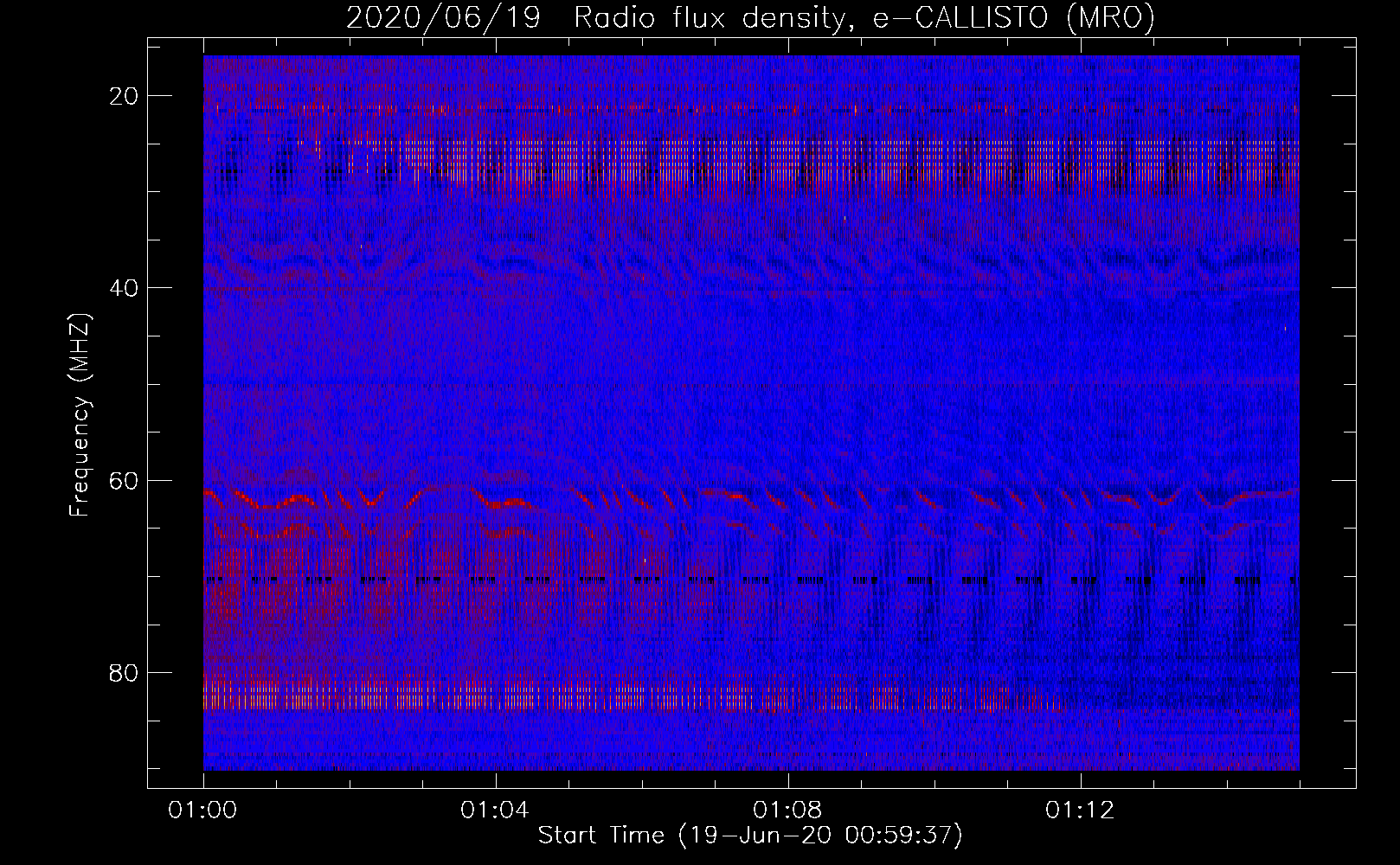
Task: Click the plot title '2020/06/19 Radio flux density, e-CALLISTO (MRO)'
Action: pos(750,18)
